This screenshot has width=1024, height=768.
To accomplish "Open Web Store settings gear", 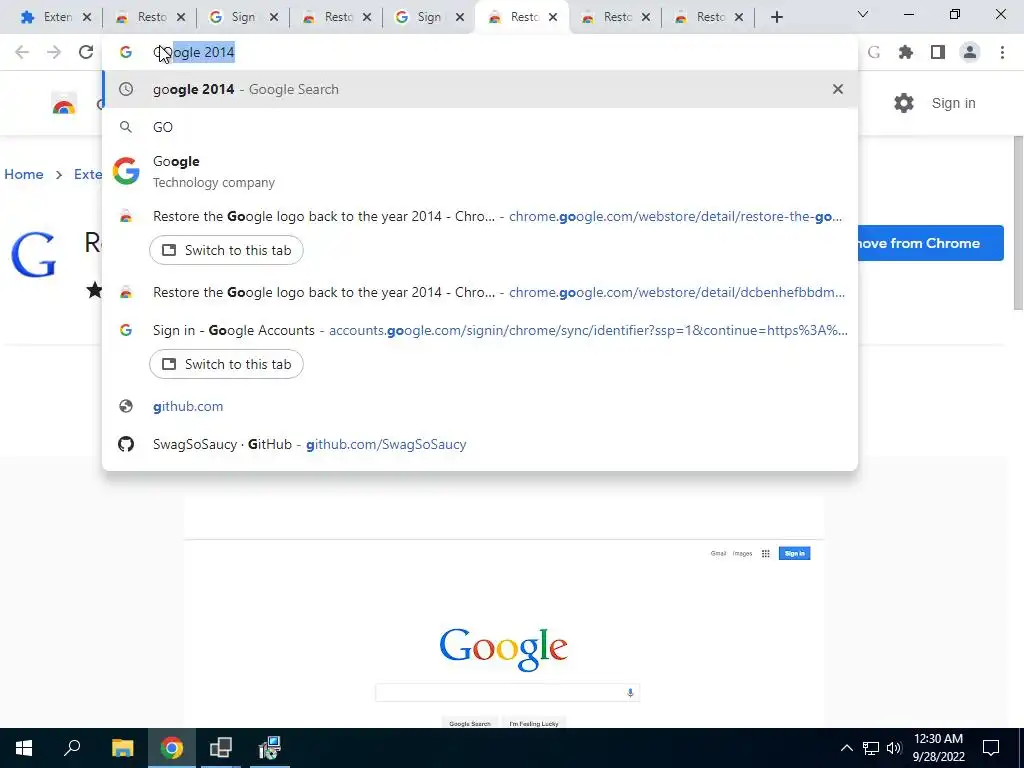I will point(904,103).
